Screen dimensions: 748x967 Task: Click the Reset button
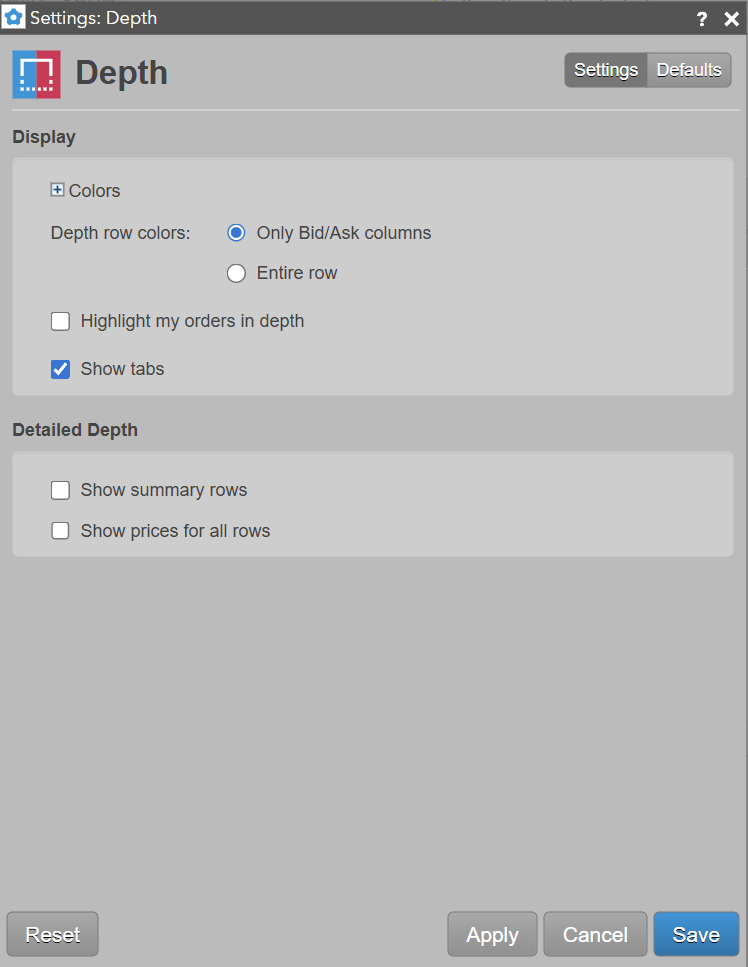(52, 934)
